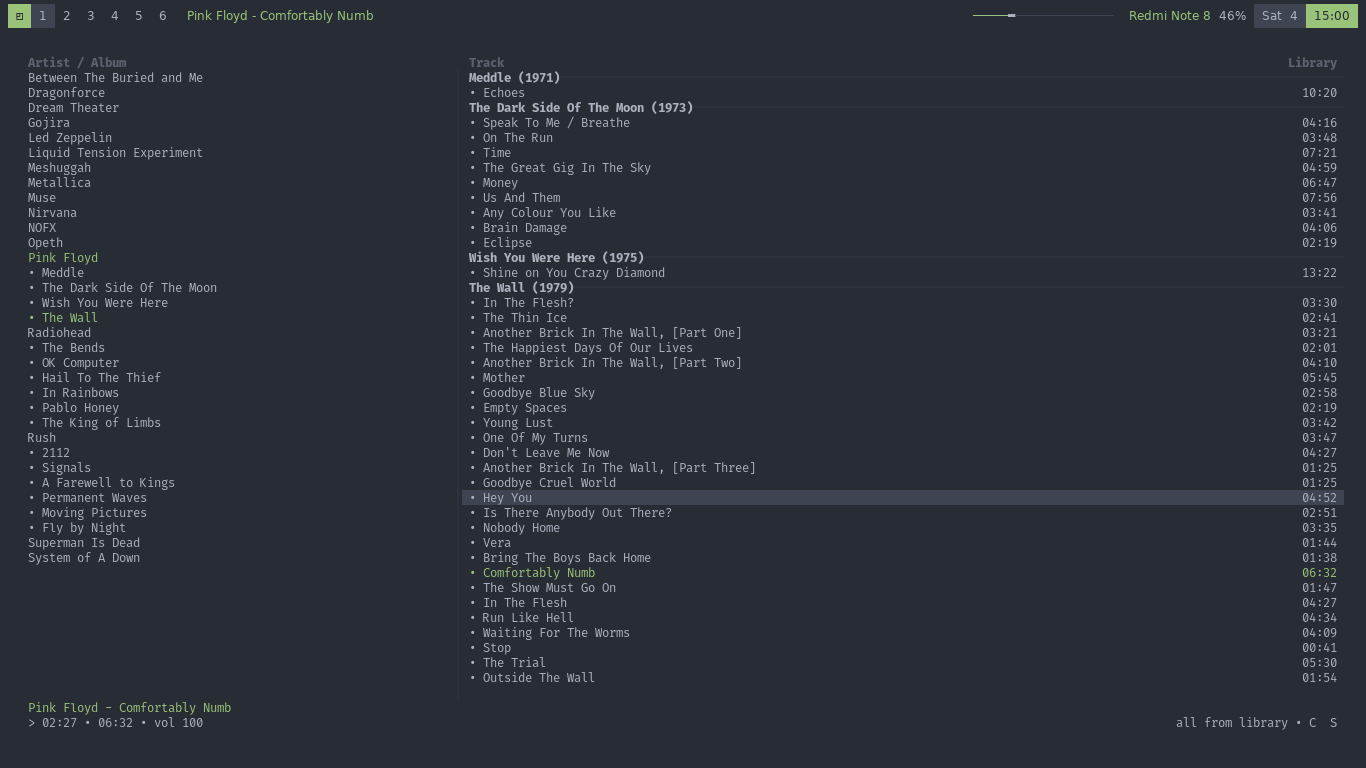This screenshot has height=768, width=1366.
Task: Switch to workspace 6
Action: (x=162, y=15)
